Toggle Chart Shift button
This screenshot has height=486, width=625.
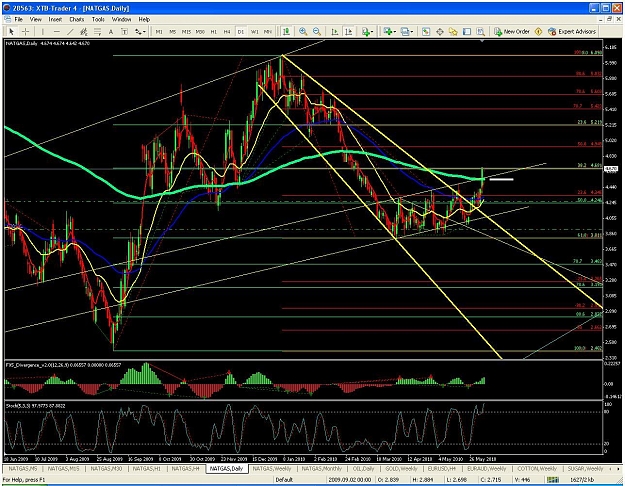pos(348,31)
